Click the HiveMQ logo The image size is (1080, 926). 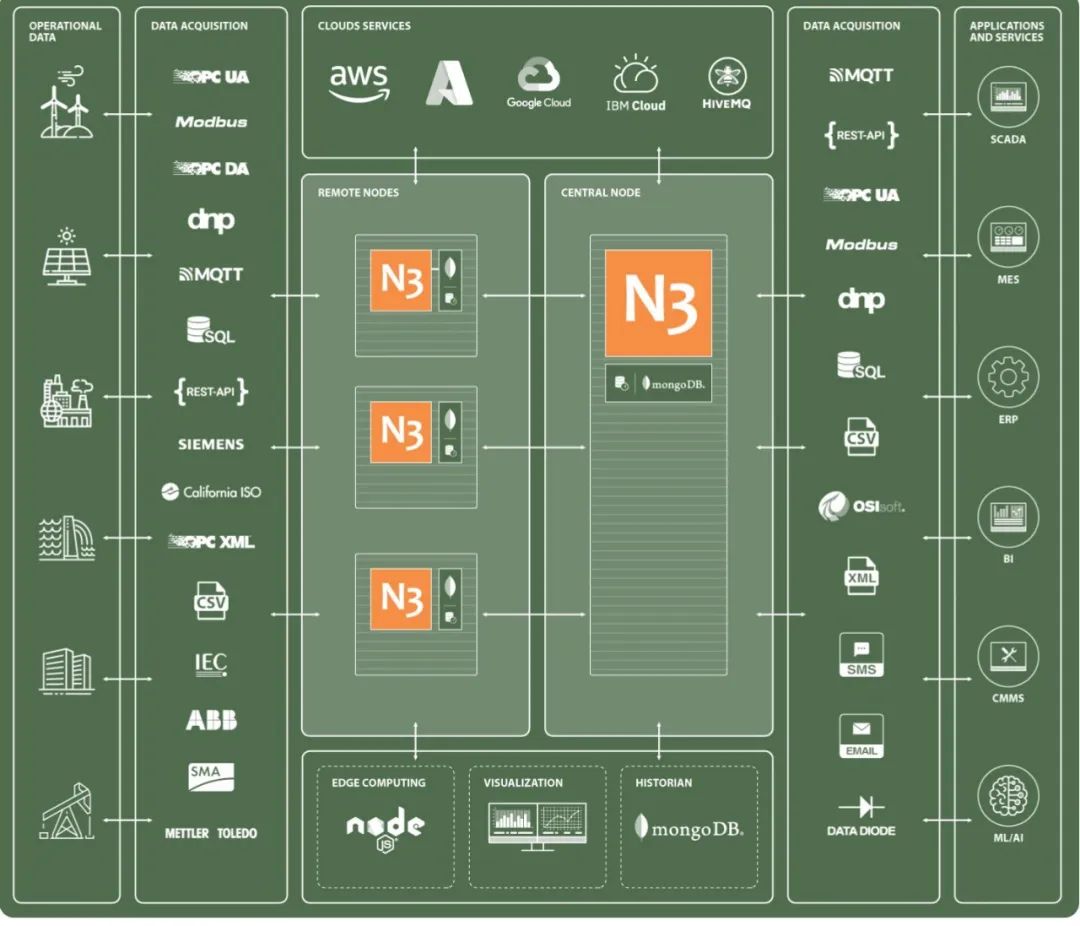(x=726, y=83)
